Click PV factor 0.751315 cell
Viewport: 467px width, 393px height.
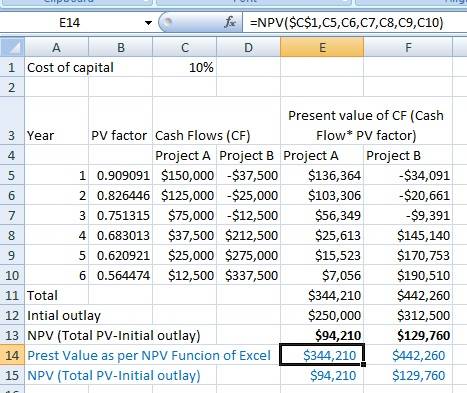[x=121, y=215]
